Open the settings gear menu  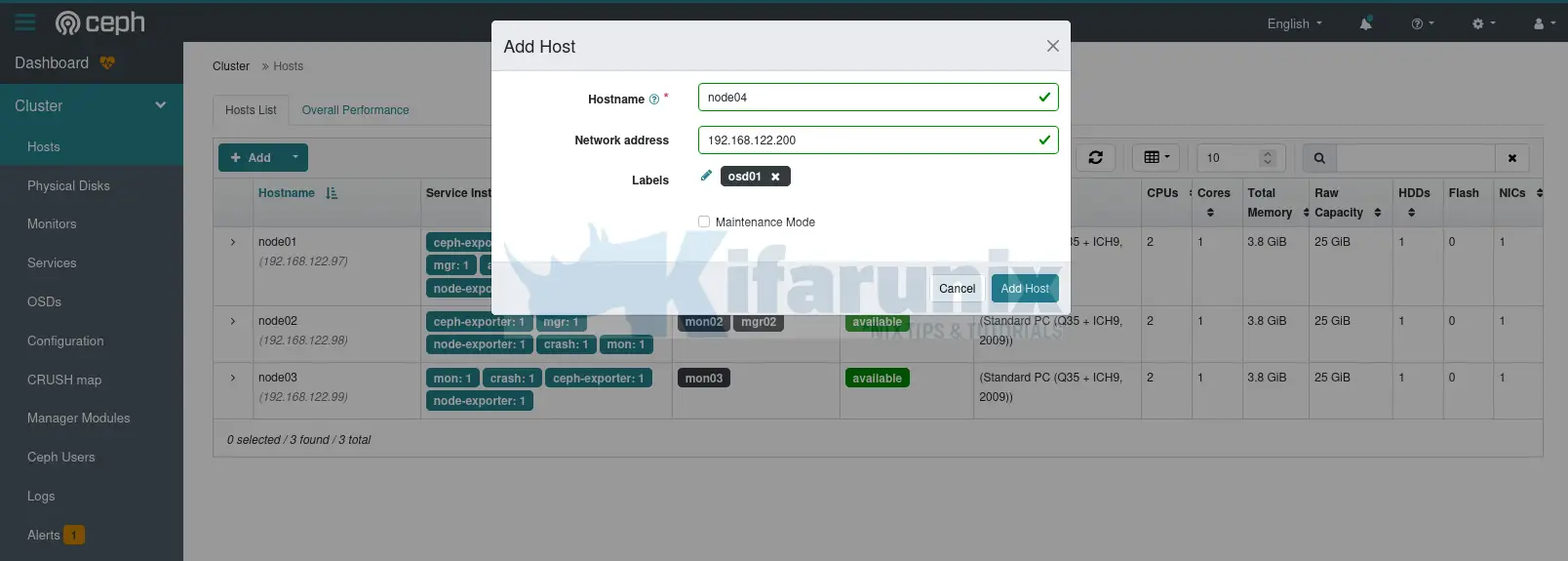[x=1482, y=23]
